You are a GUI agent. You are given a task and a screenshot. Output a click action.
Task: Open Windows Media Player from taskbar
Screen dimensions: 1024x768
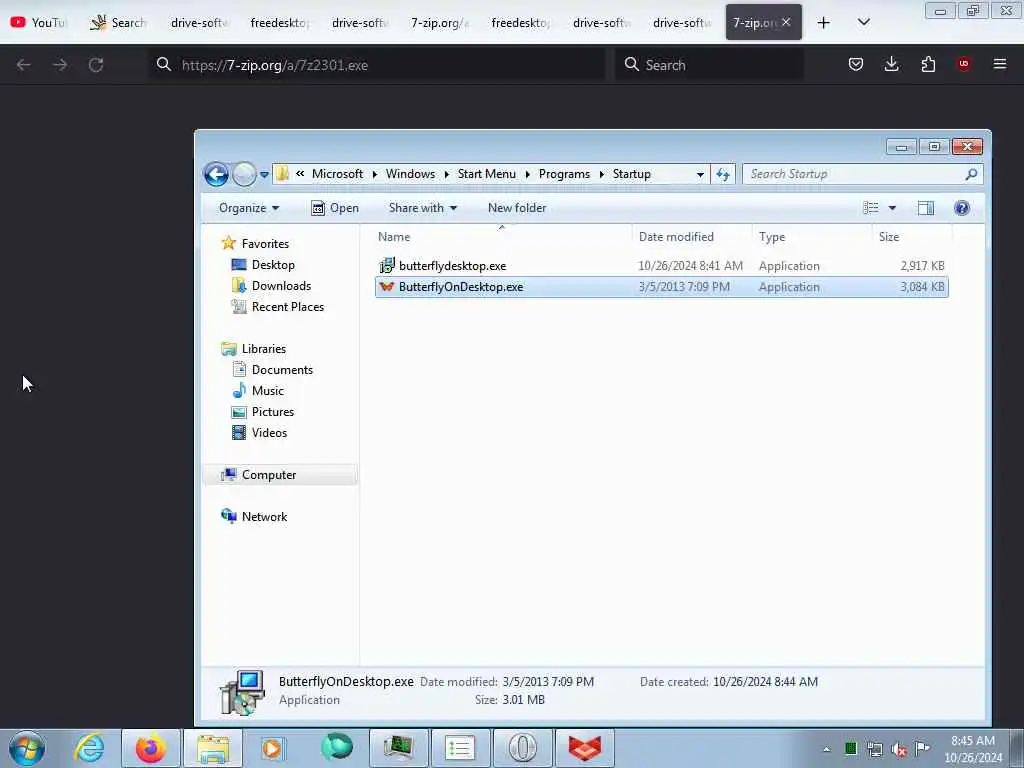(x=272, y=748)
